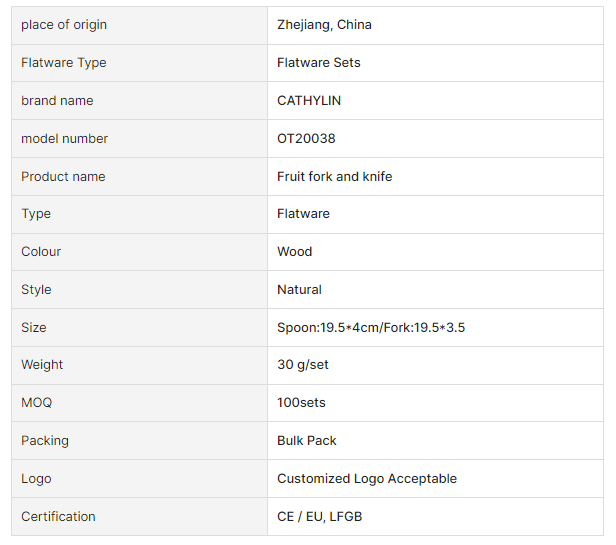Click the 'brand name' label
Viewport: 616px width, 545px height.
[x=57, y=101]
